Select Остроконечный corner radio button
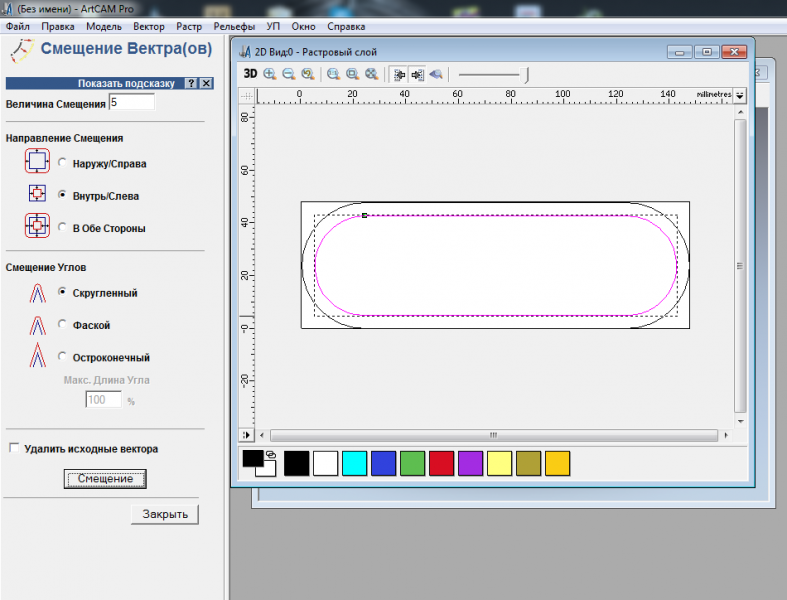Image resolution: width=787 pixels, height=600 pixels. 62,356
